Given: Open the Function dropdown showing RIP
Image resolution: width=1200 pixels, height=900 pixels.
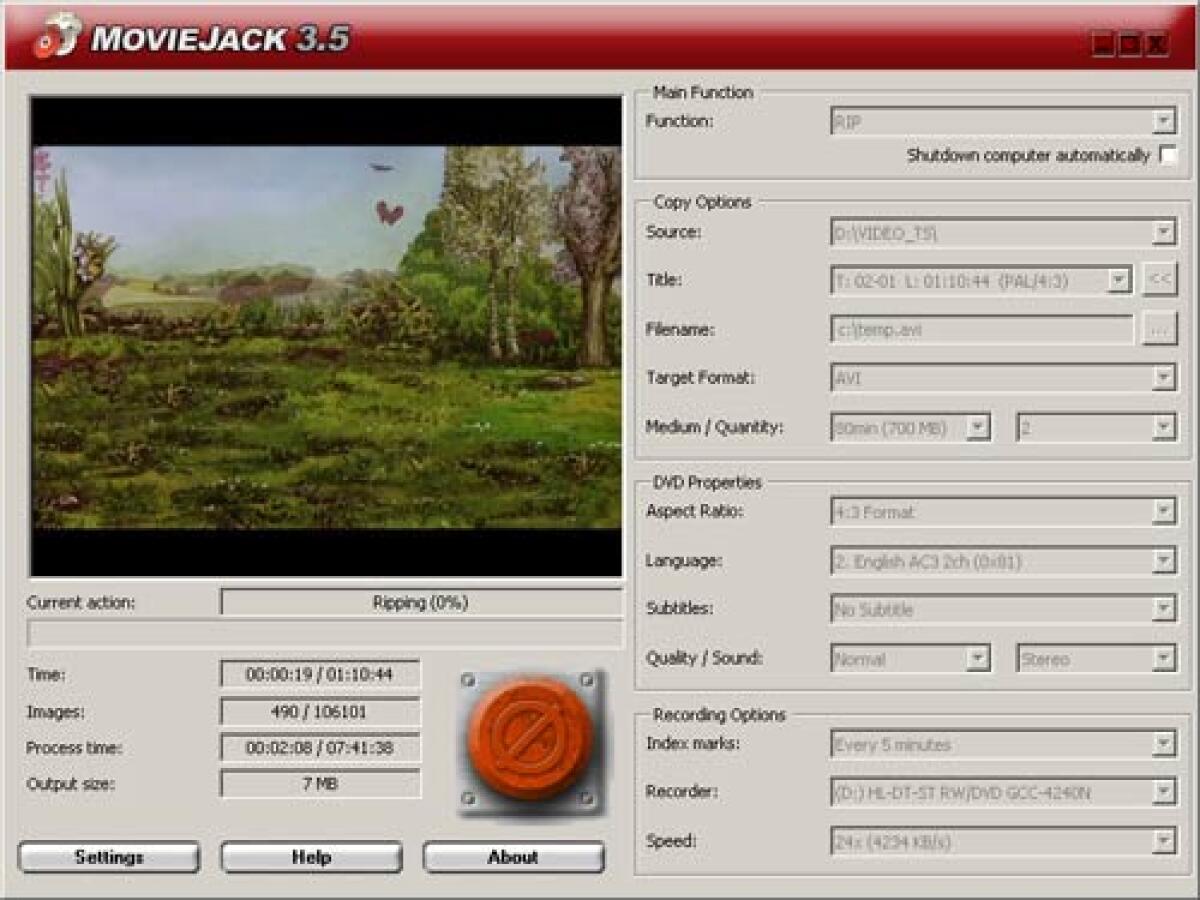Looking at the screenshot, I should click(1165, 120).
